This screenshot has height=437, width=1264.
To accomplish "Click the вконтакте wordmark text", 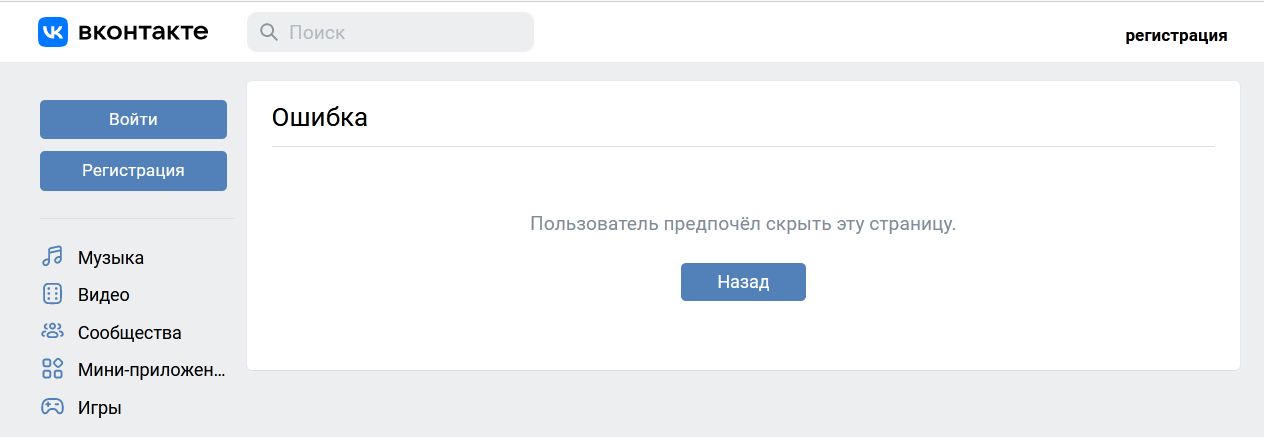I will click(142, 32).
